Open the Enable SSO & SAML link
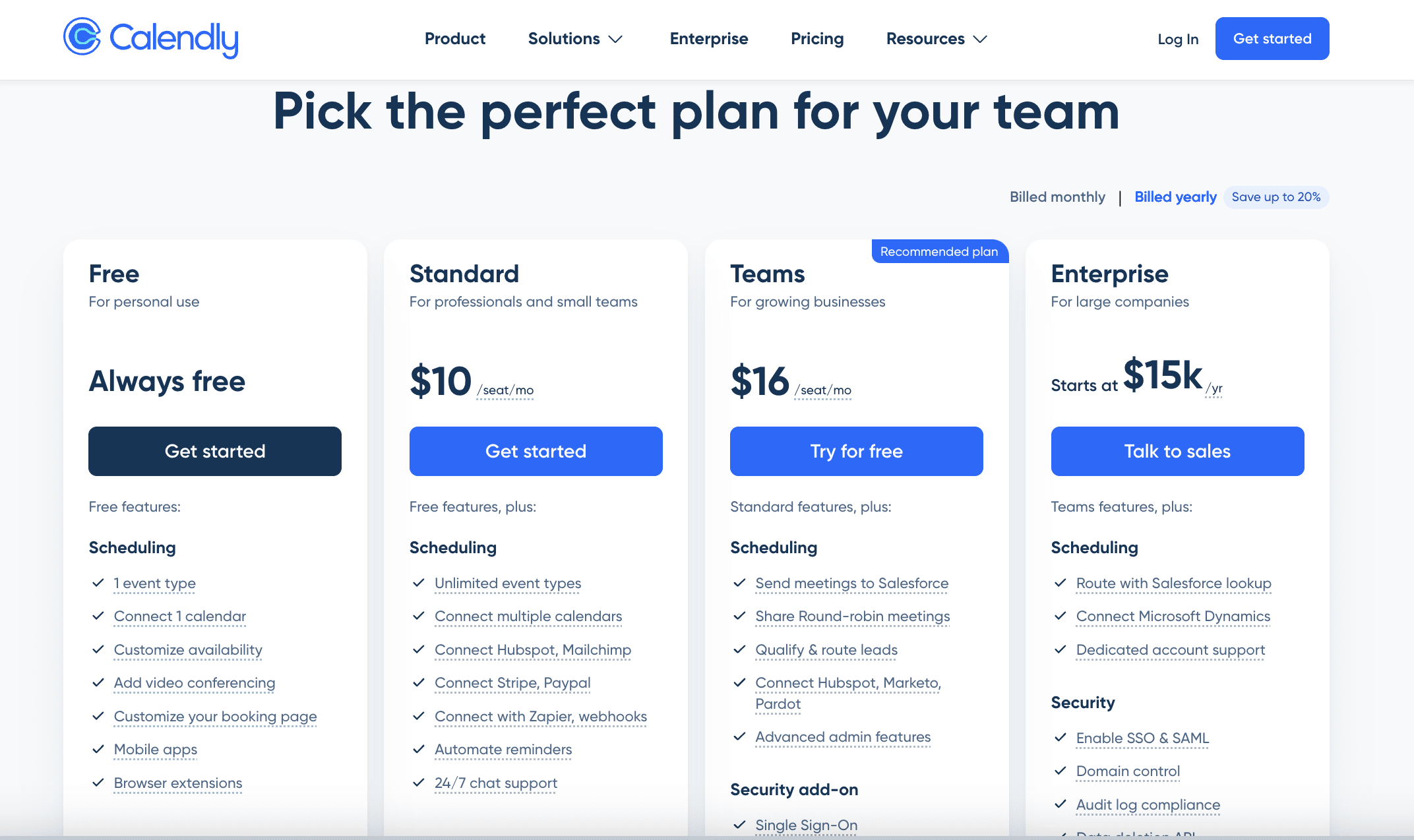 (x=1142, y=738)
